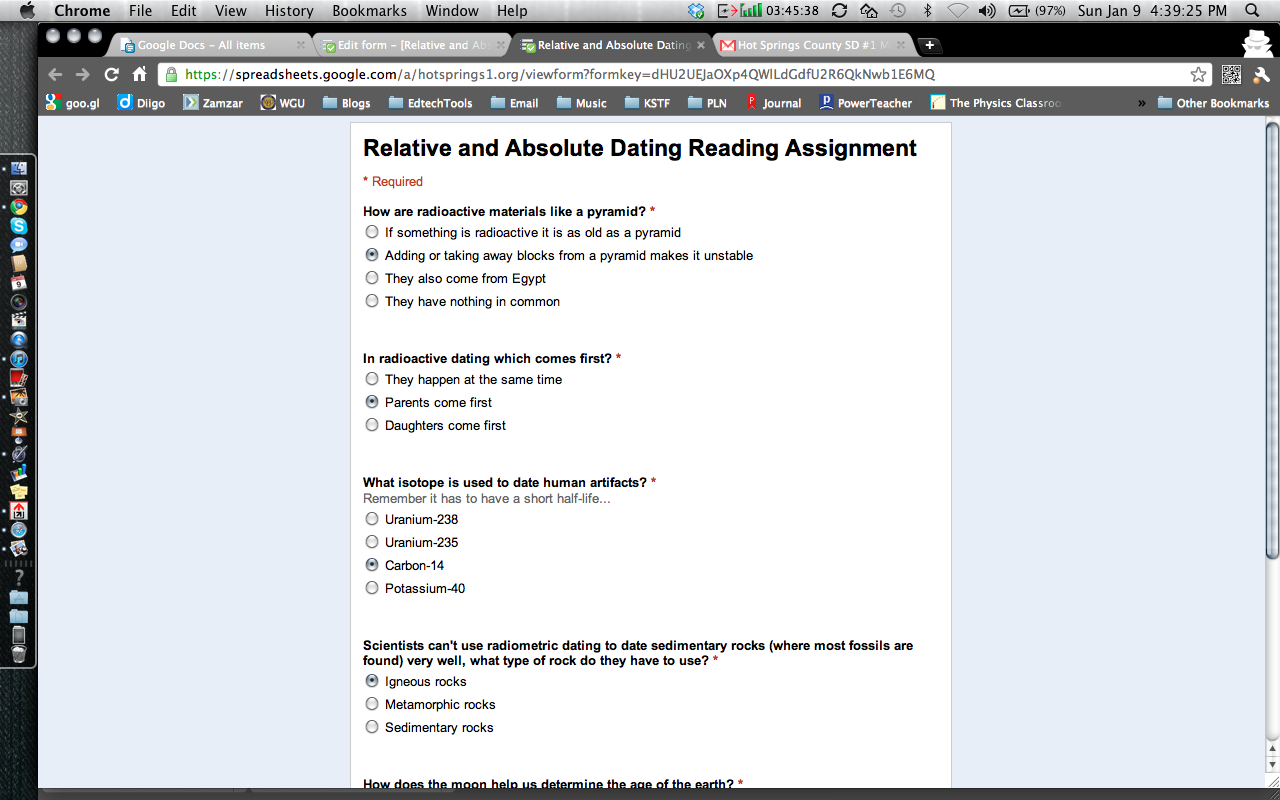Launch Skype from the Dock
The image size is (1280, 800).
pyautogui.click(x=19, y=226)
